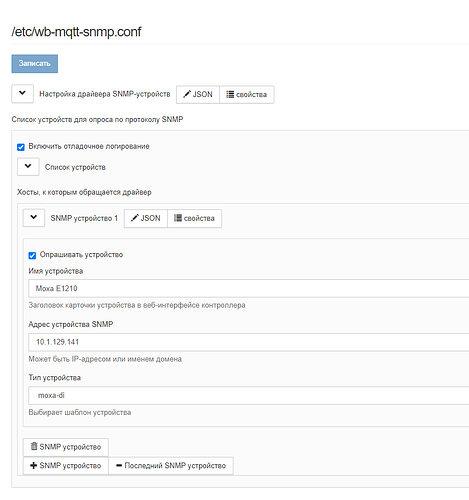Collapse the Настройка драйвера SNMP-устройств section
This screenshot has height=500, width=469.
(x=22, y=94)
